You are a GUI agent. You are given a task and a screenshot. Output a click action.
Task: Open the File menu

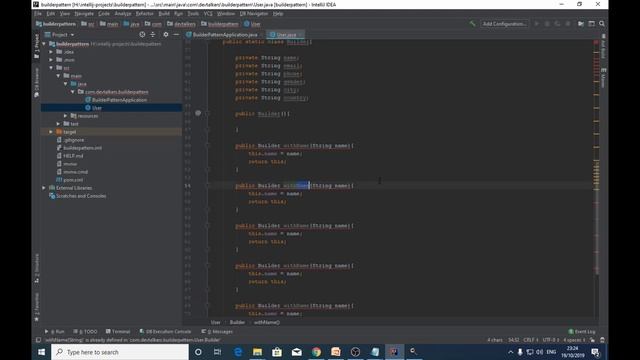pos(38,13)
